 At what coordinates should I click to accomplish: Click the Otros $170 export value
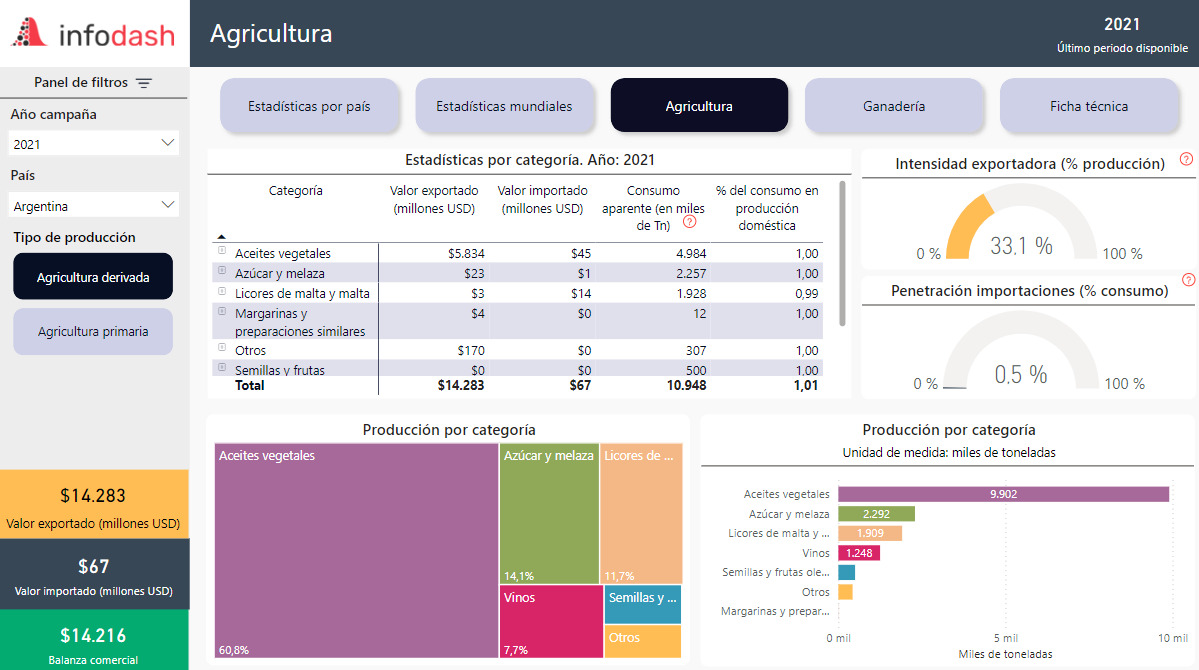[x=471, y=350]
